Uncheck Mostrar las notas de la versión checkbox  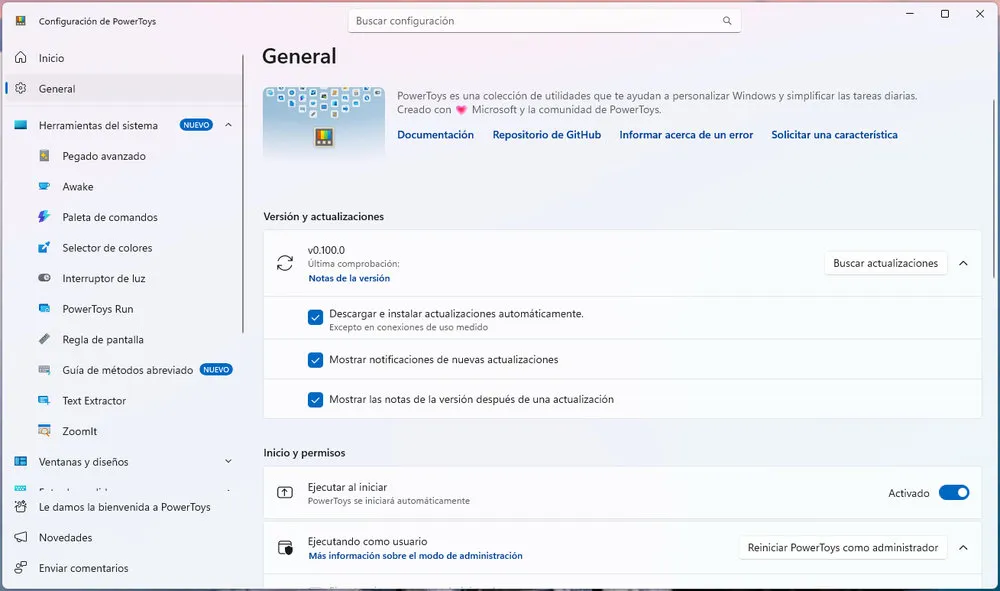pyautogui.click(x=315, y=400)
